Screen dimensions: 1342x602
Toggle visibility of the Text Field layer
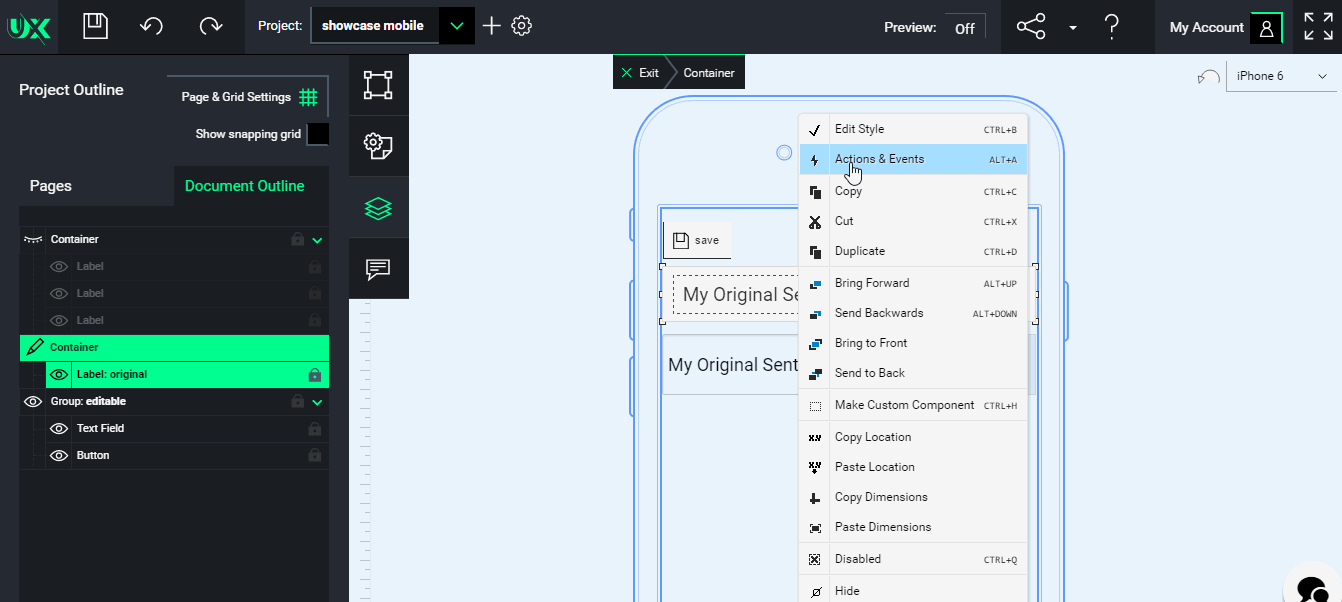click(59, 428)
